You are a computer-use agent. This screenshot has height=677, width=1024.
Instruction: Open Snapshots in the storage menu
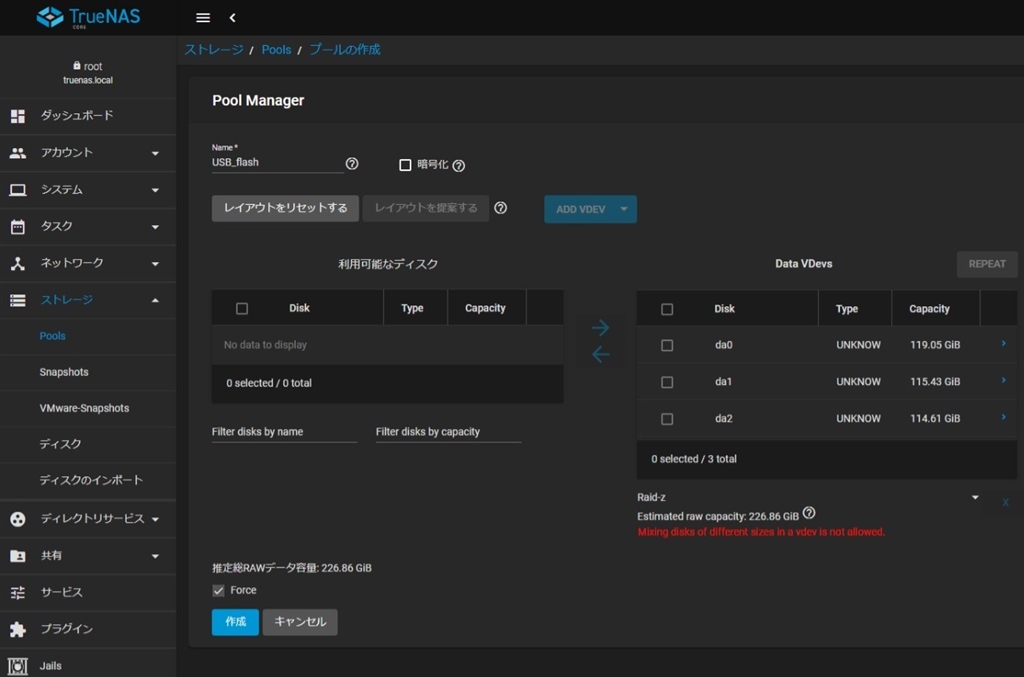pos(64,372)
